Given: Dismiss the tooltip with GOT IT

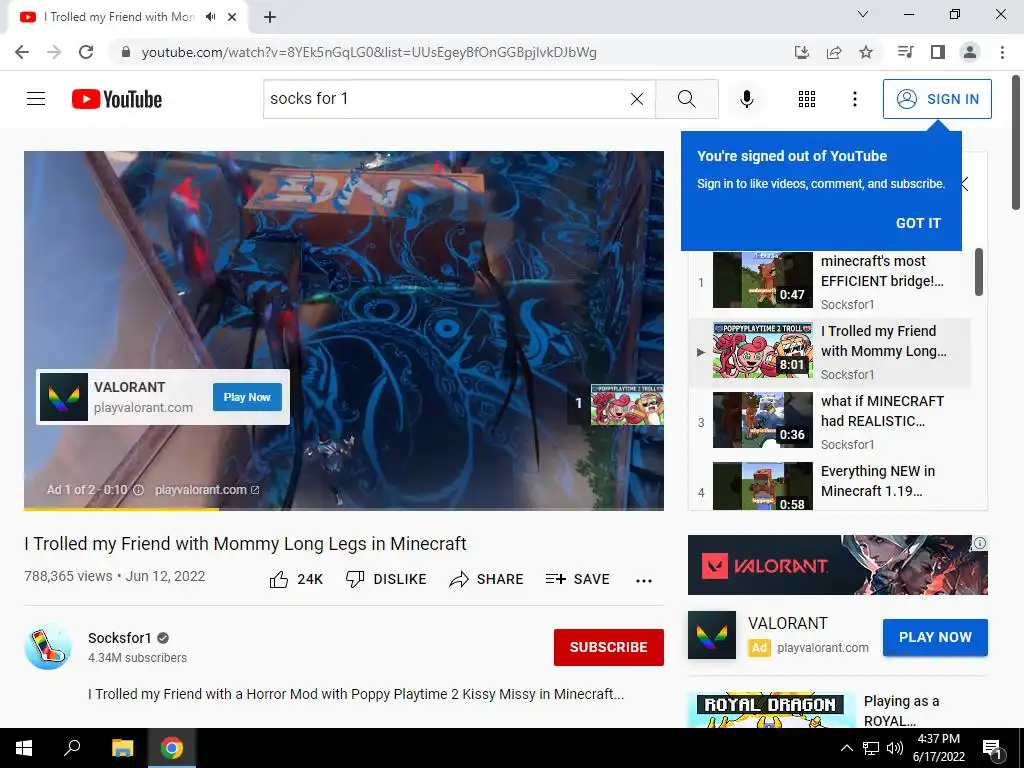Looking at the screenshot, I should [x=918, y=223].
